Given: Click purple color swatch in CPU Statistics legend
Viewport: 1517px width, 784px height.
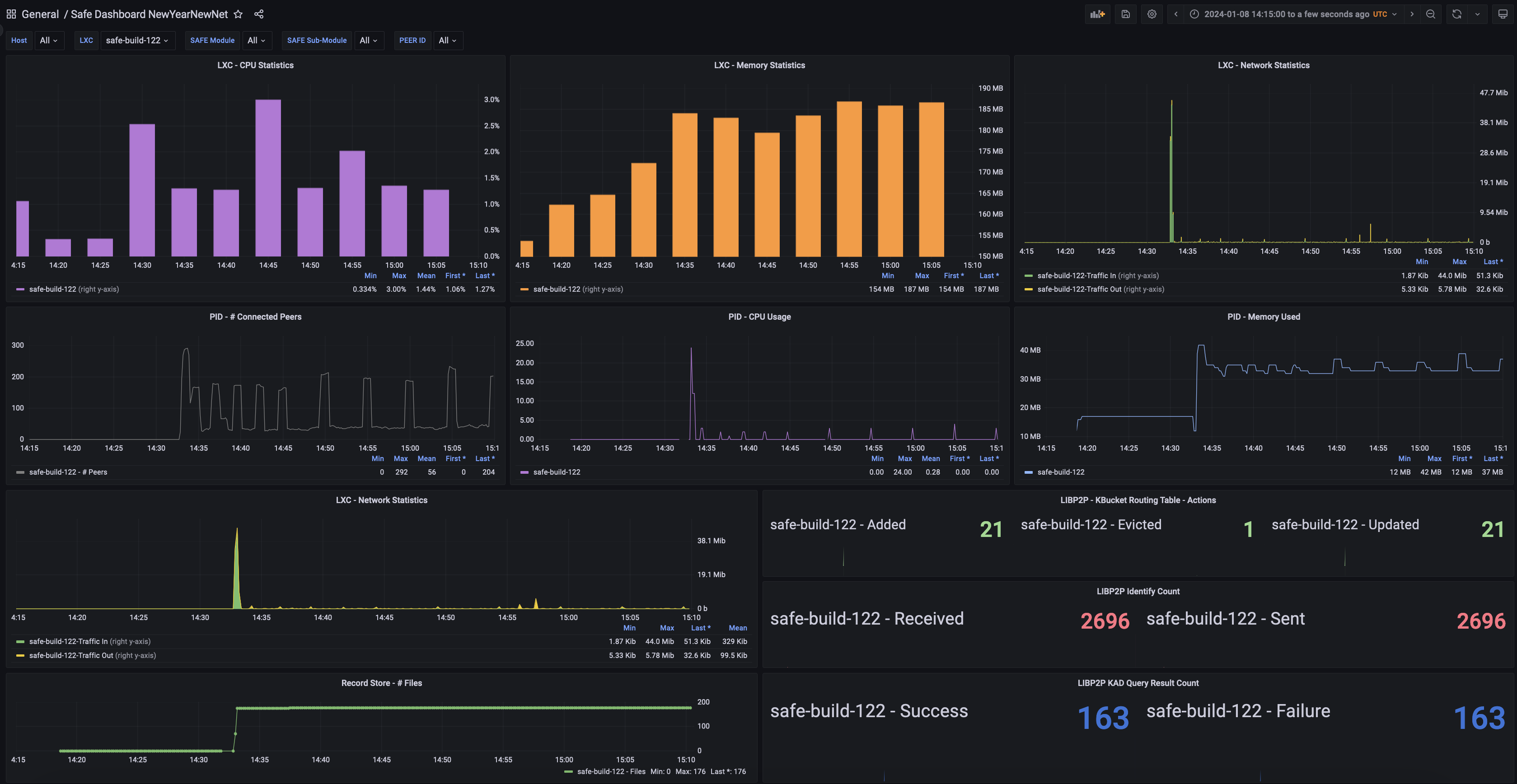Looking at the screenshot, I should click(21, 289).
